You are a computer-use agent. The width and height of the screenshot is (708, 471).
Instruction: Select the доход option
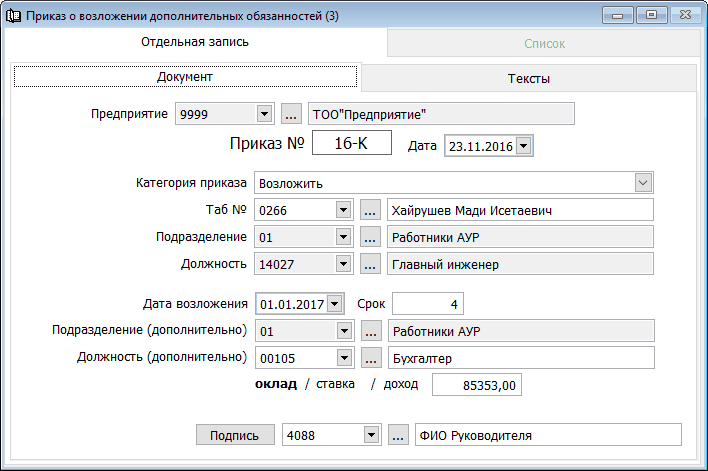click(x=401, y=384)
